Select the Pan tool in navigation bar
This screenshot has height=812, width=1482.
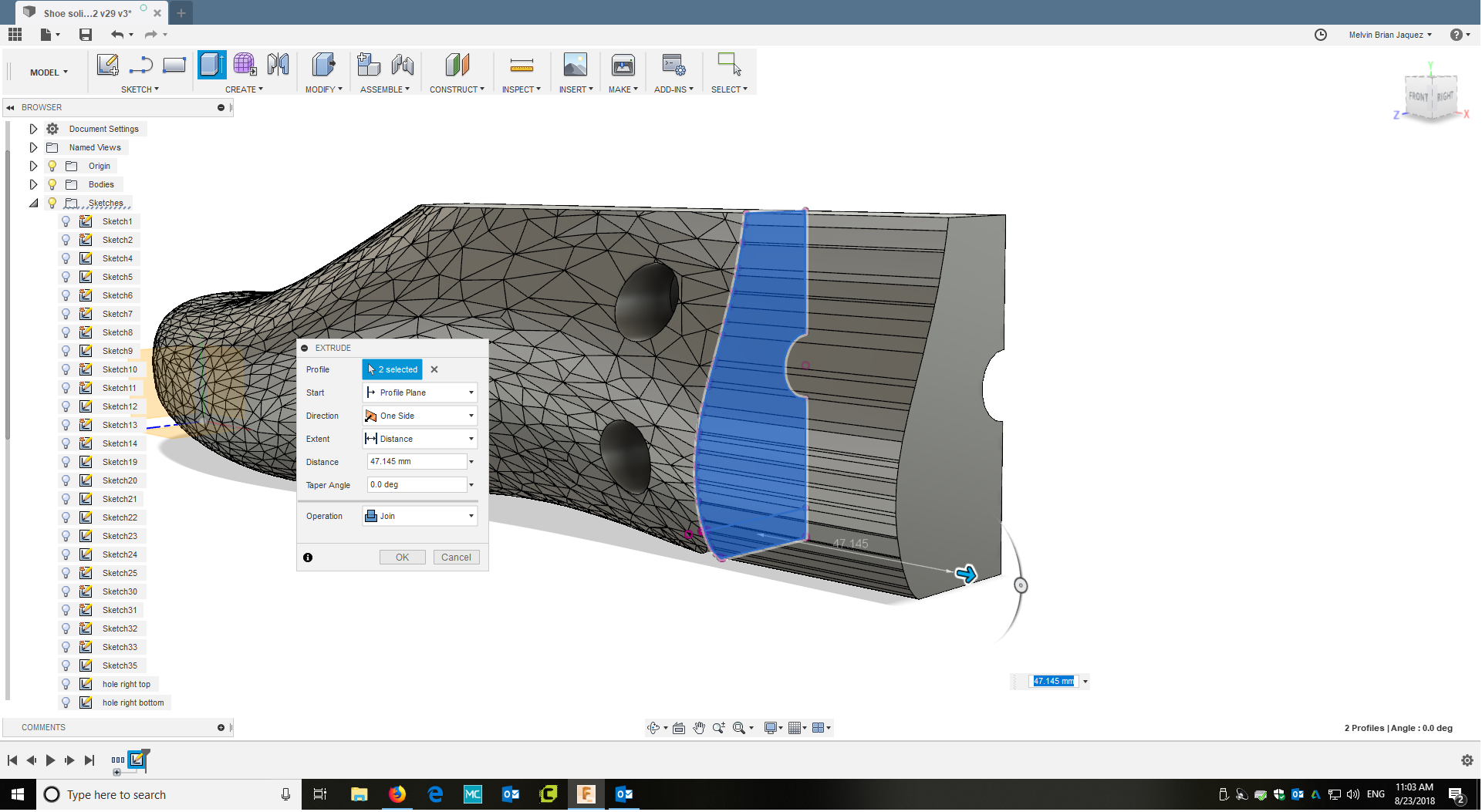699,727
